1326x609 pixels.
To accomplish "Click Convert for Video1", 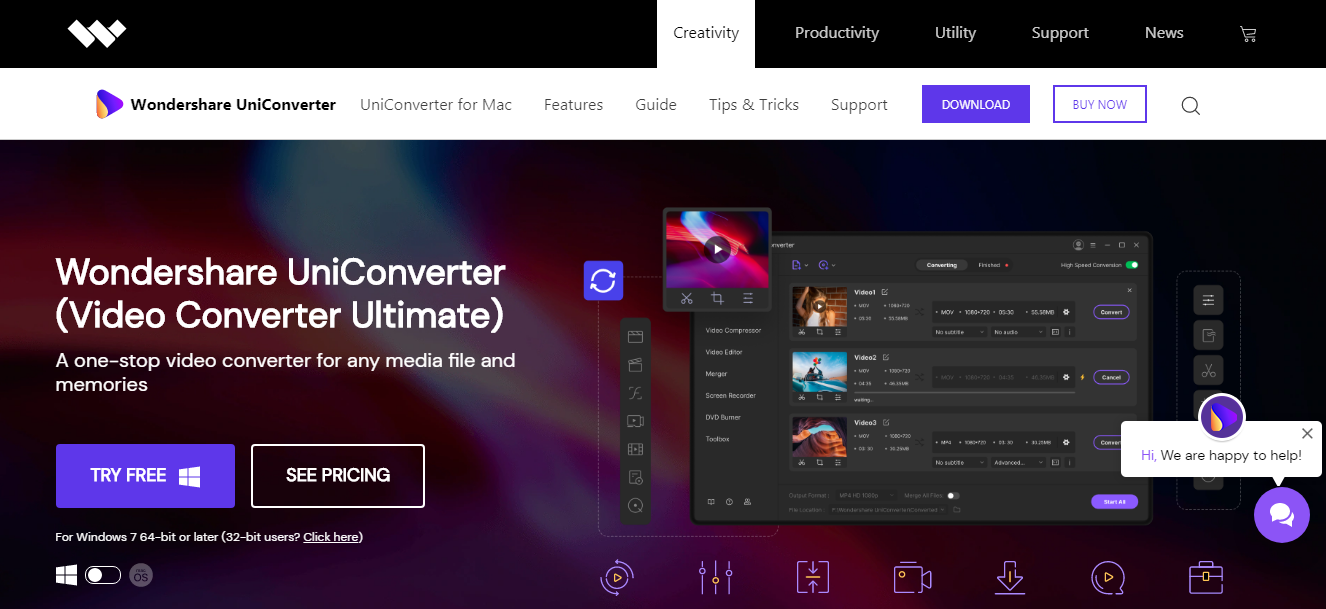I will (x=1111, y=312).
